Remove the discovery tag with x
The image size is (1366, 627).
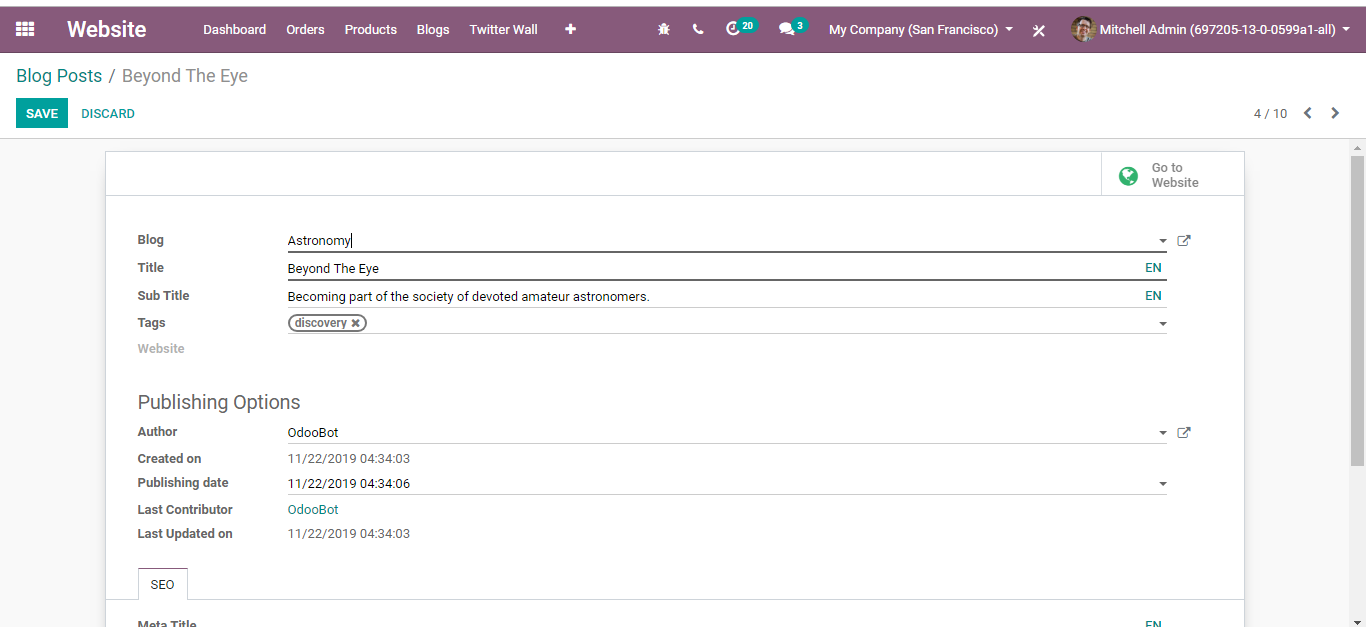pyautogui.click(x=355, y=323)
